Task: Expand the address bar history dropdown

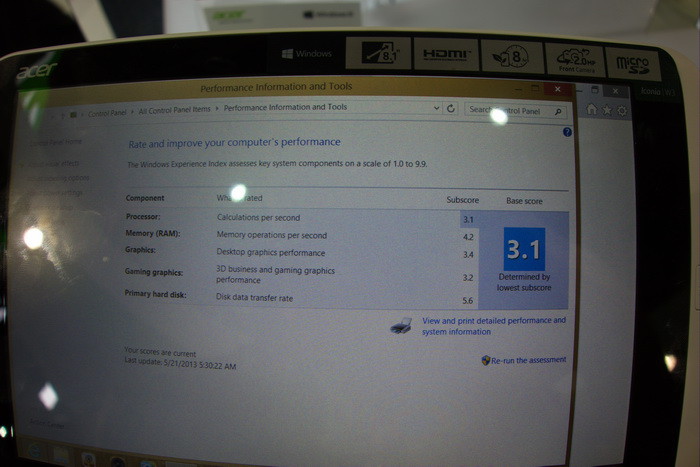Action: coord(437,108)
